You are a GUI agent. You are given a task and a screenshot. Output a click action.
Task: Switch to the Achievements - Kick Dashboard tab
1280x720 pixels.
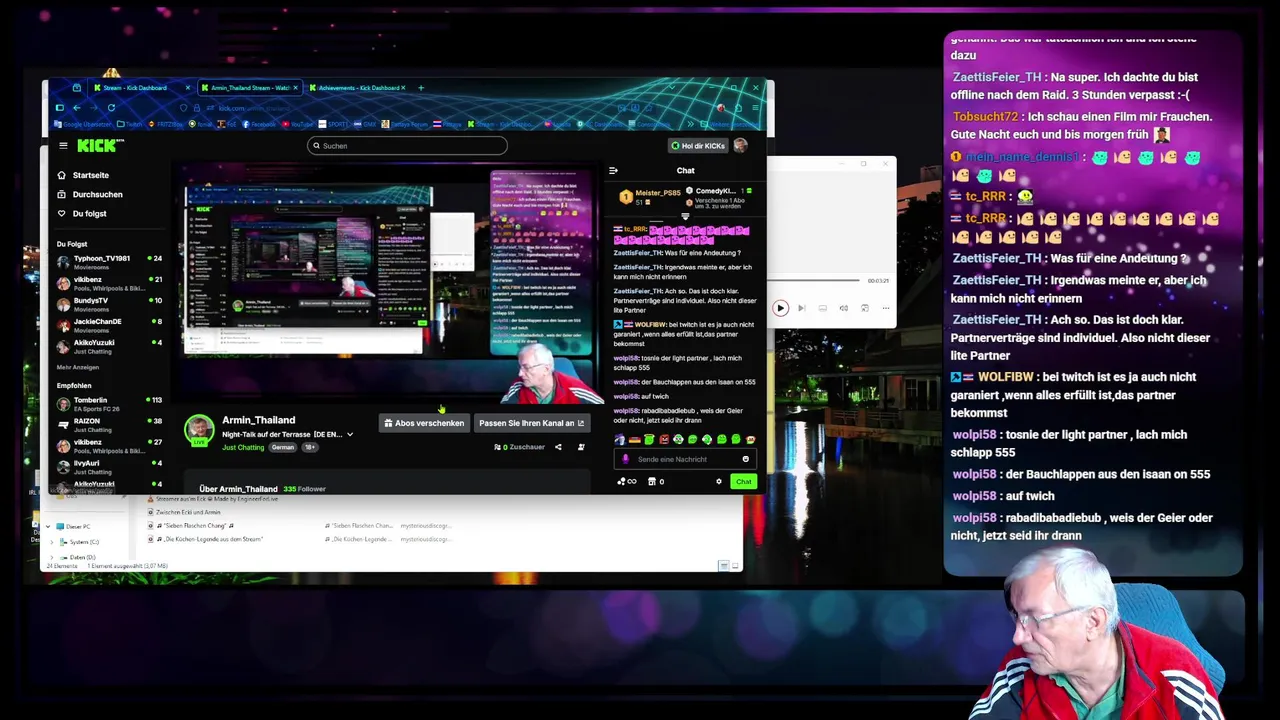(x=358, y=88)
